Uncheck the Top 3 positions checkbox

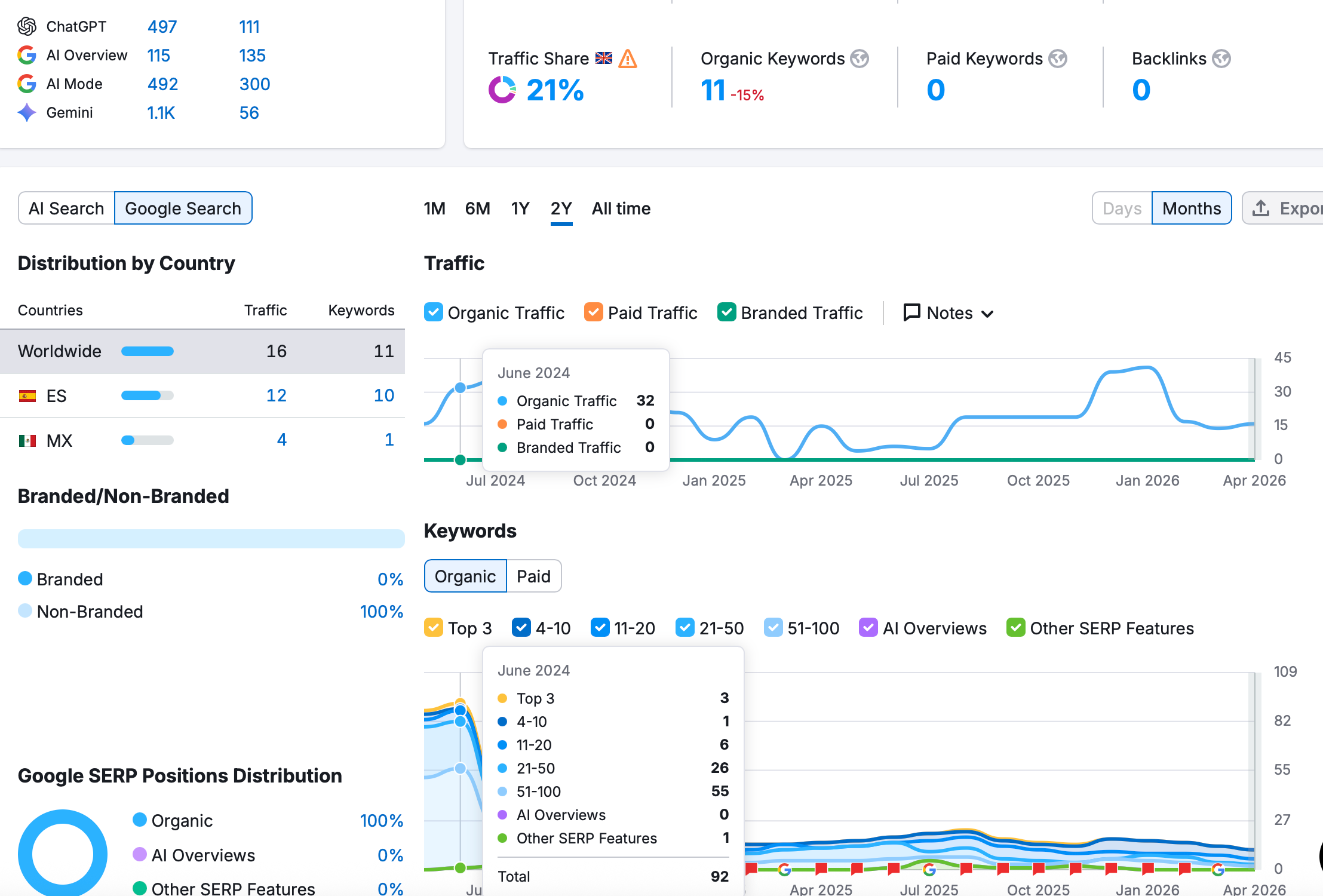[434, 628]
